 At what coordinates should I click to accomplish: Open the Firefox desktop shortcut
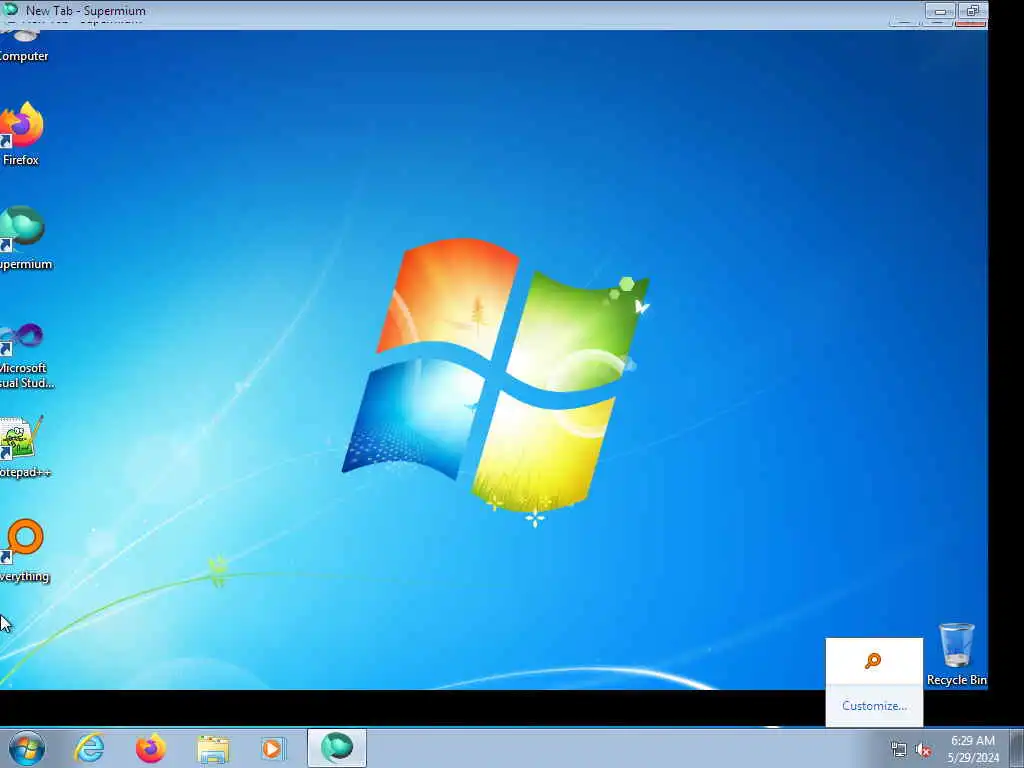point(22,135)
